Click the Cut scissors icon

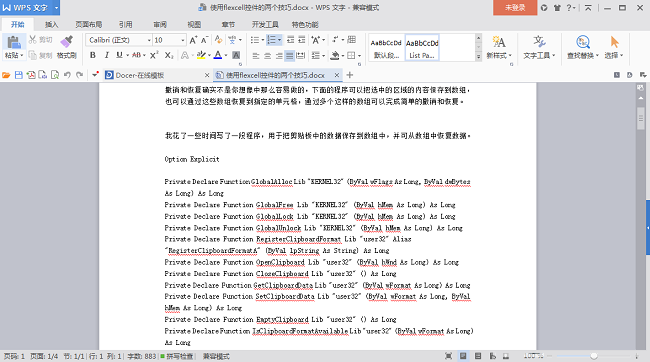pyautogui.click(x=32, y=40)
